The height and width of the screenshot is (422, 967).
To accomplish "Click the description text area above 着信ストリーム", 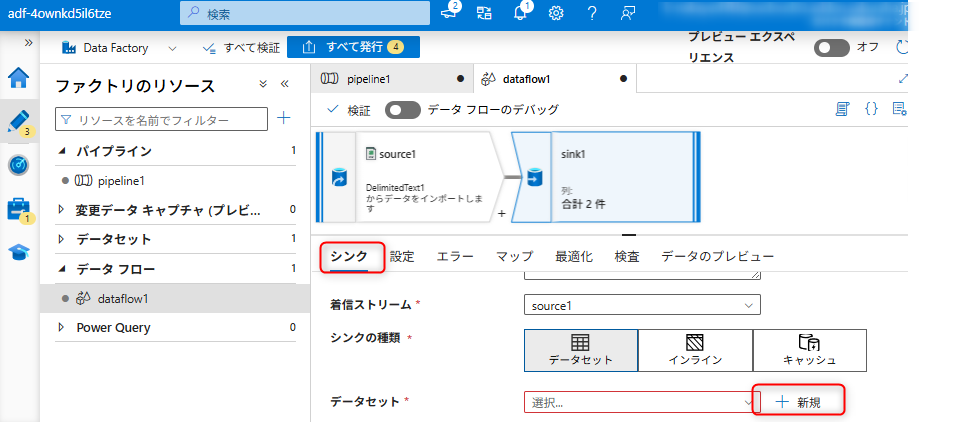I will [642, 275].
